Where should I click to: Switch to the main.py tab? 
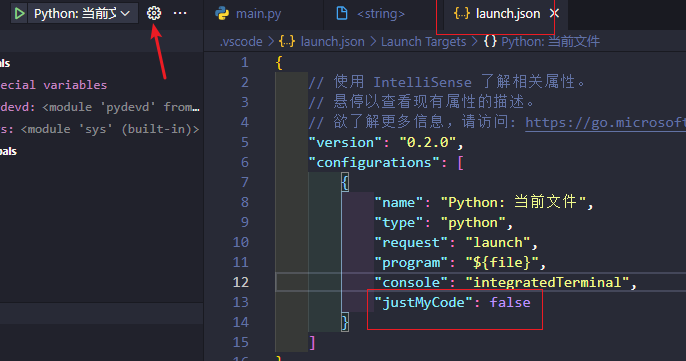(258, 14)
